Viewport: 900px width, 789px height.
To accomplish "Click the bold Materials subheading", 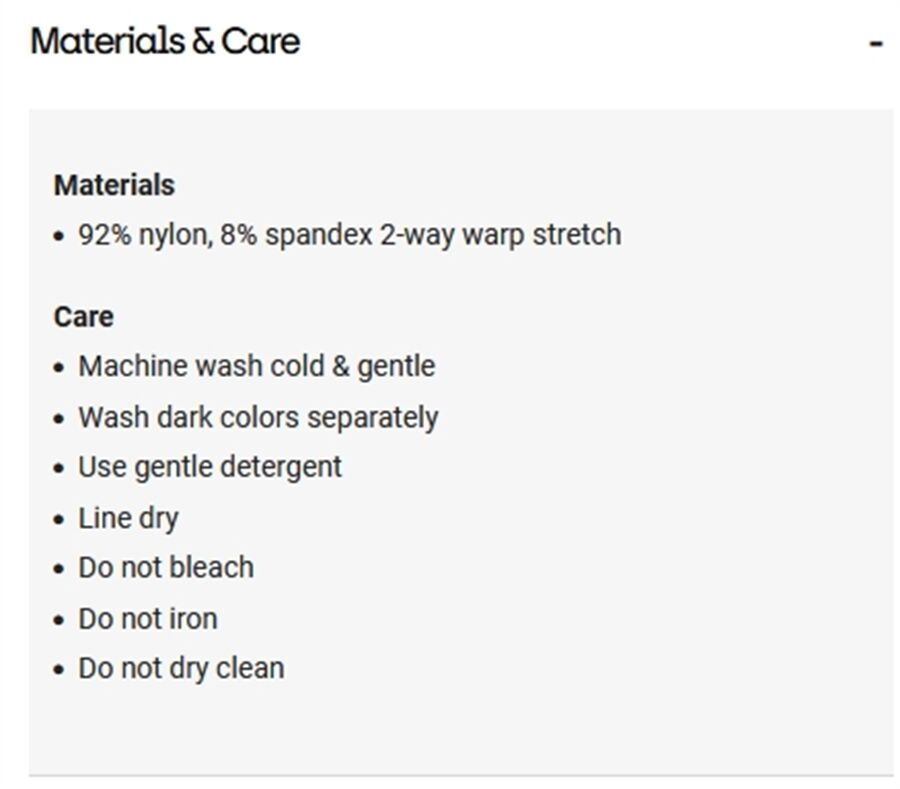I will (114, 185).
